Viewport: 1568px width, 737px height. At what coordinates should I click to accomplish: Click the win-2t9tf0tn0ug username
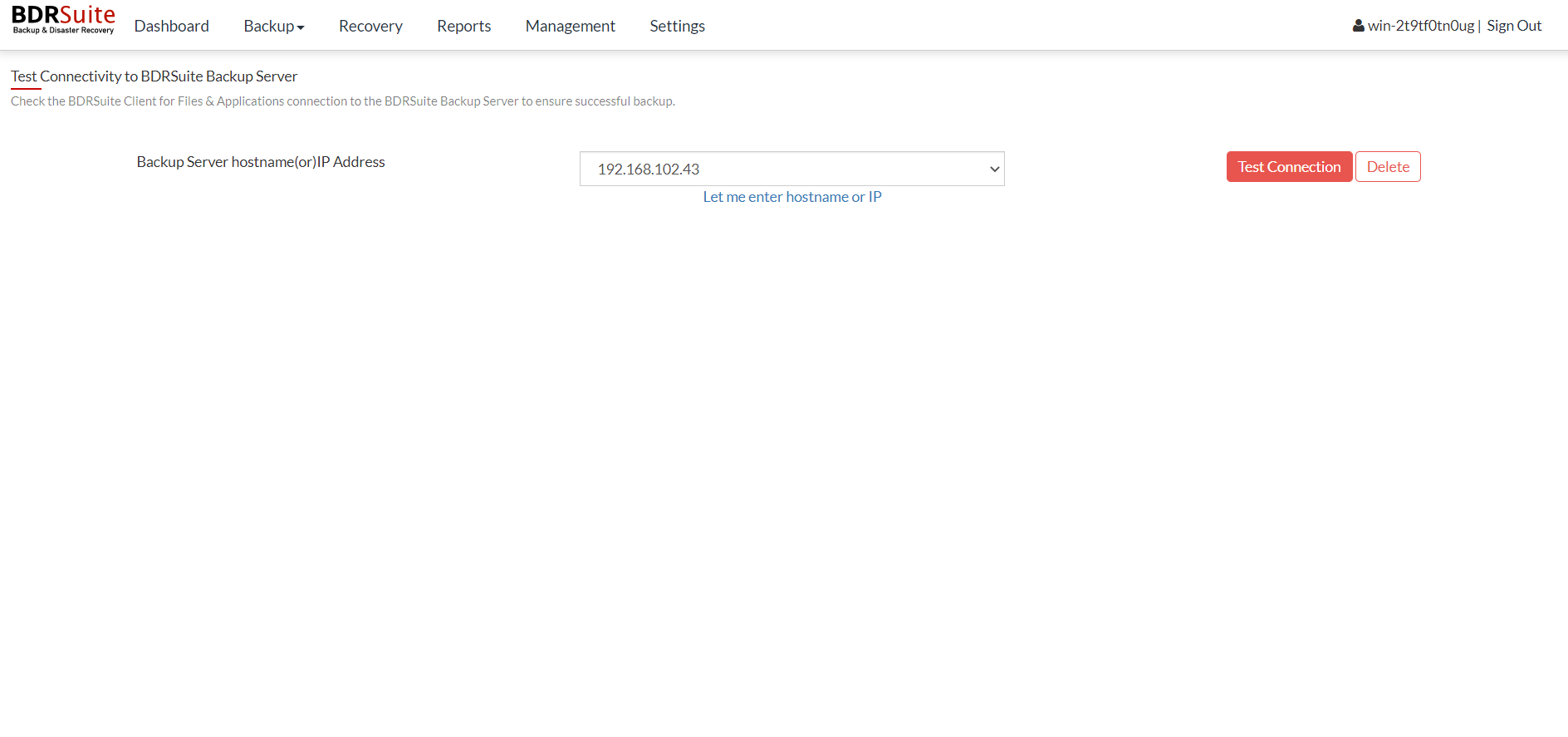click(1421, 26)
